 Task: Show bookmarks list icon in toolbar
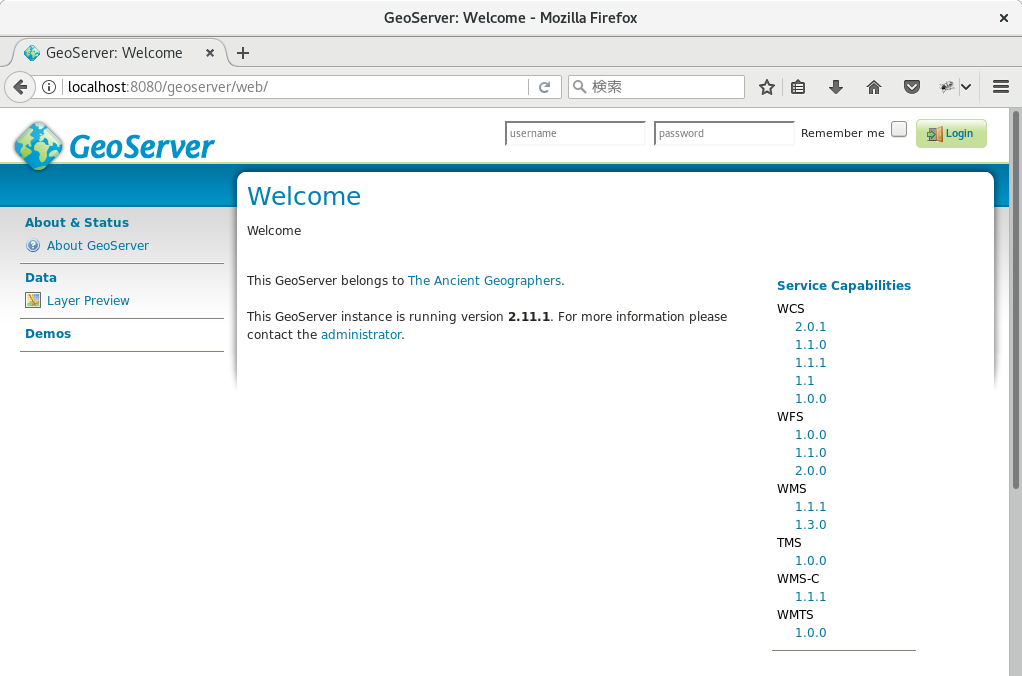[798, 87]
